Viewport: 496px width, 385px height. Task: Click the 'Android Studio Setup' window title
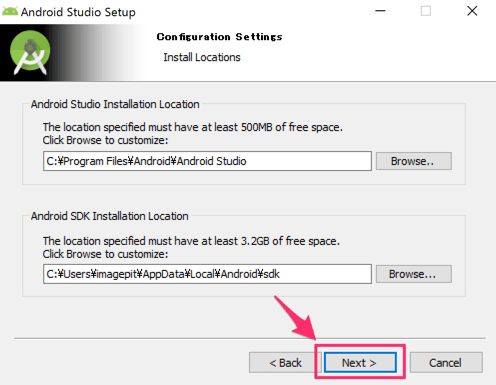click(x=78, y=12)
